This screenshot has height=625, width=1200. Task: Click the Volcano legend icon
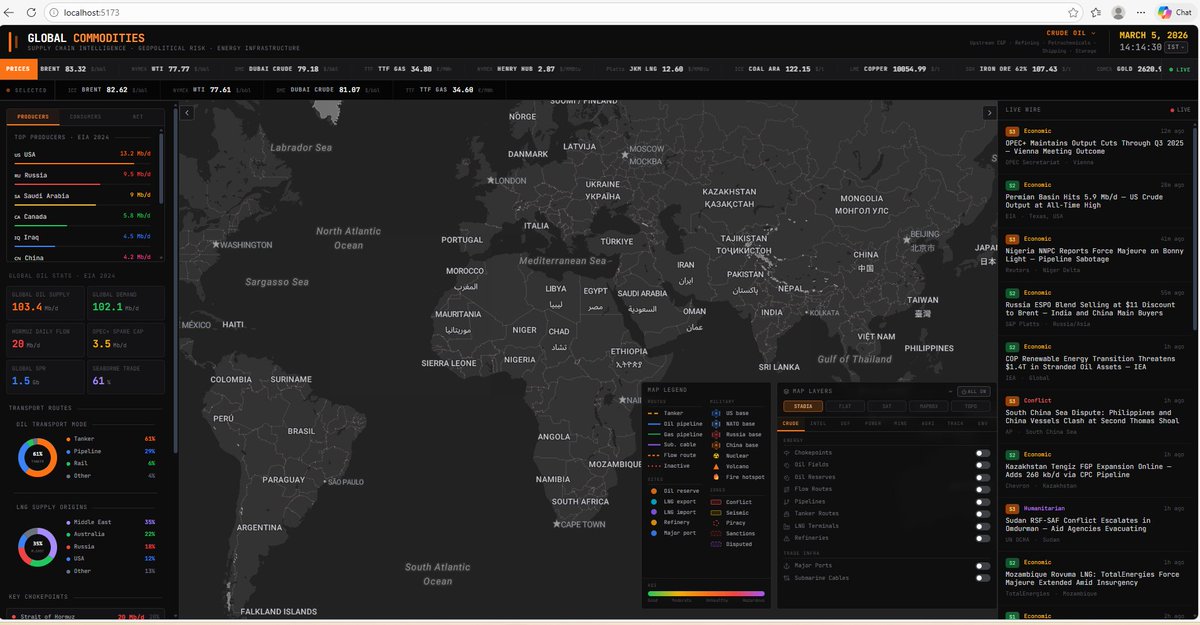715,467
